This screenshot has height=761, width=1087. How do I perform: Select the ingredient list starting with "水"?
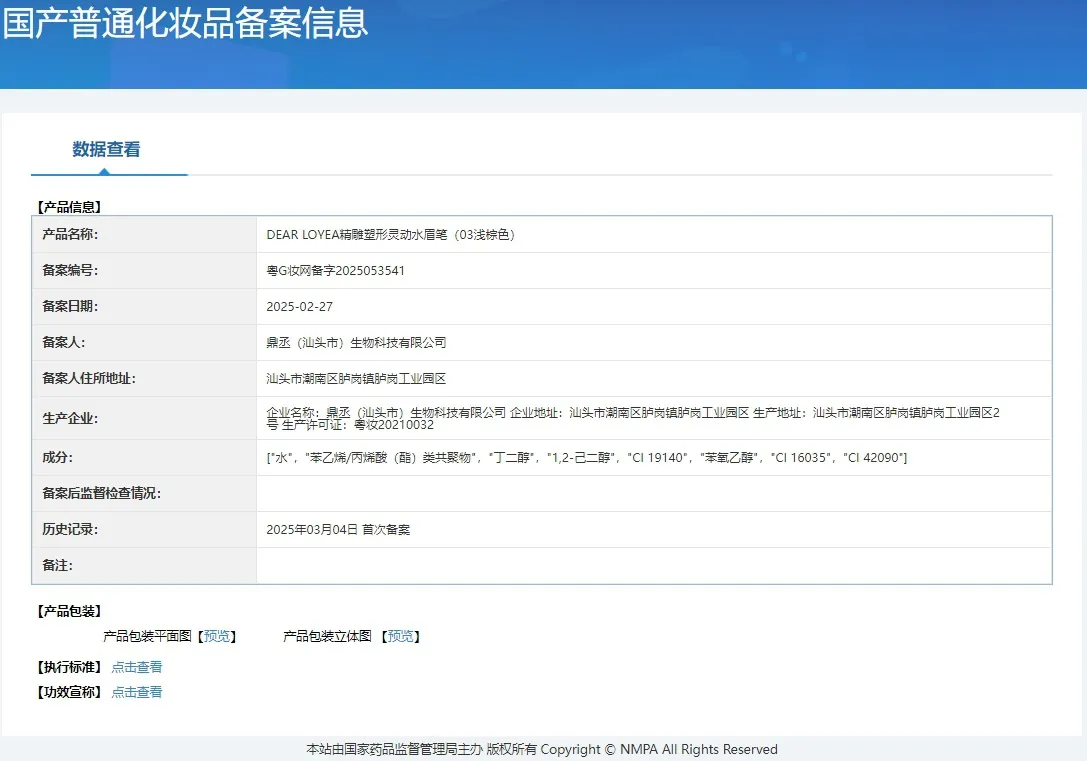[586, 457]
